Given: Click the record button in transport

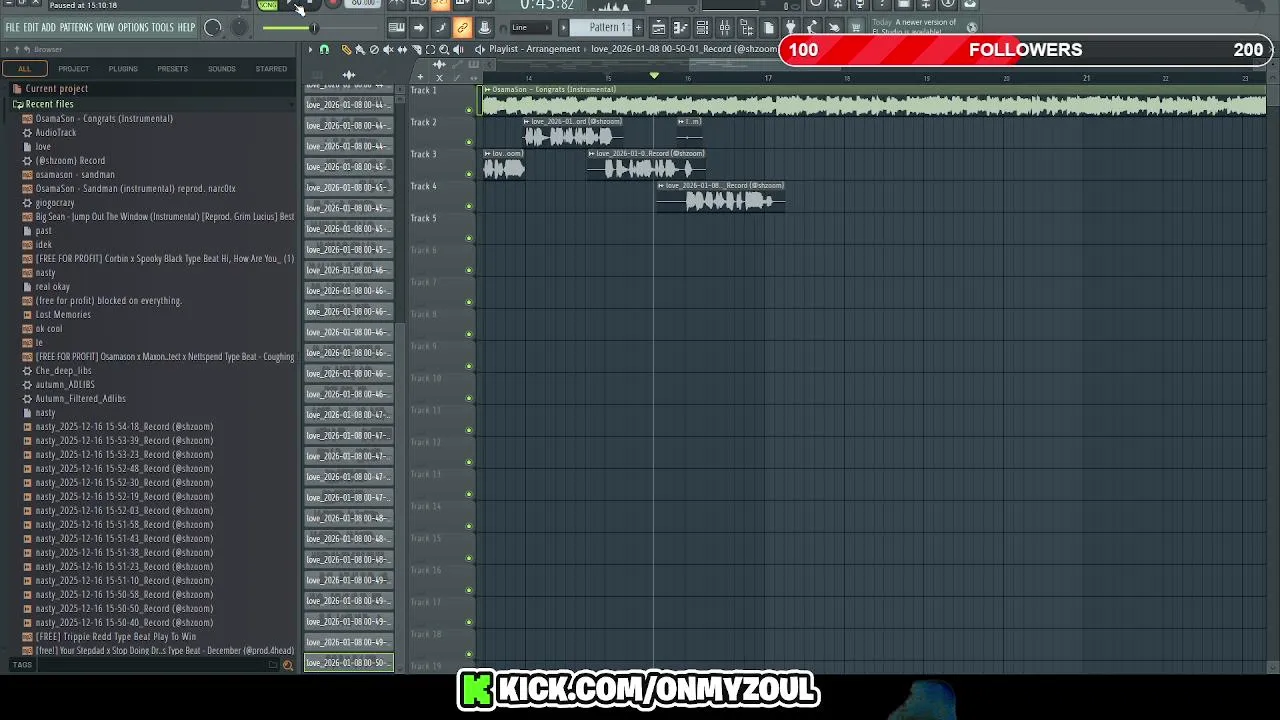Looking at the screenshot, I should point(333,4).
